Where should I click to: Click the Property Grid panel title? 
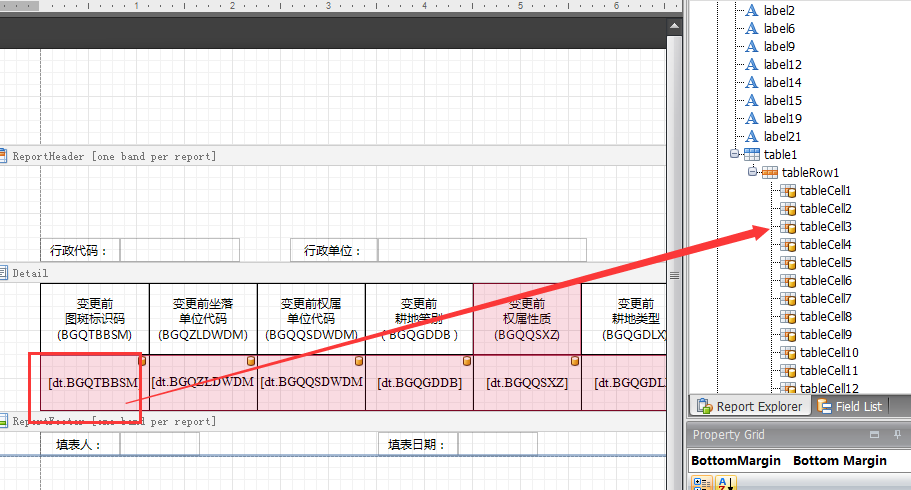tap(729, 434)
